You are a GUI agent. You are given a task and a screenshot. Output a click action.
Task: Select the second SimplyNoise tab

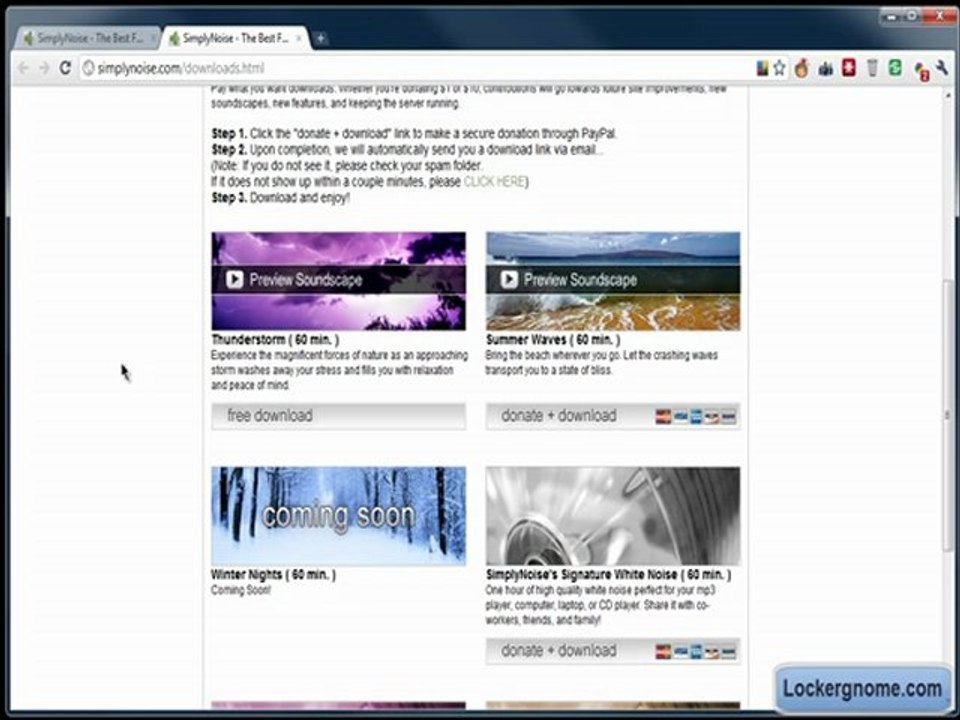(234, 38)
